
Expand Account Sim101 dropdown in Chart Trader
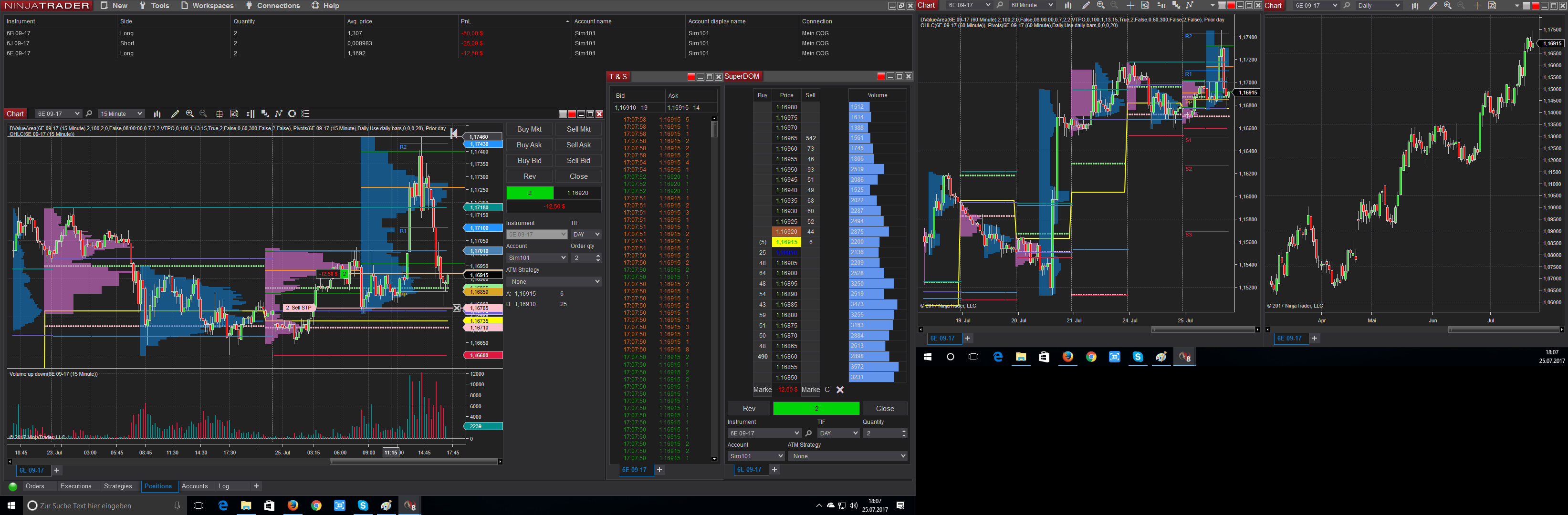(537, 258)
